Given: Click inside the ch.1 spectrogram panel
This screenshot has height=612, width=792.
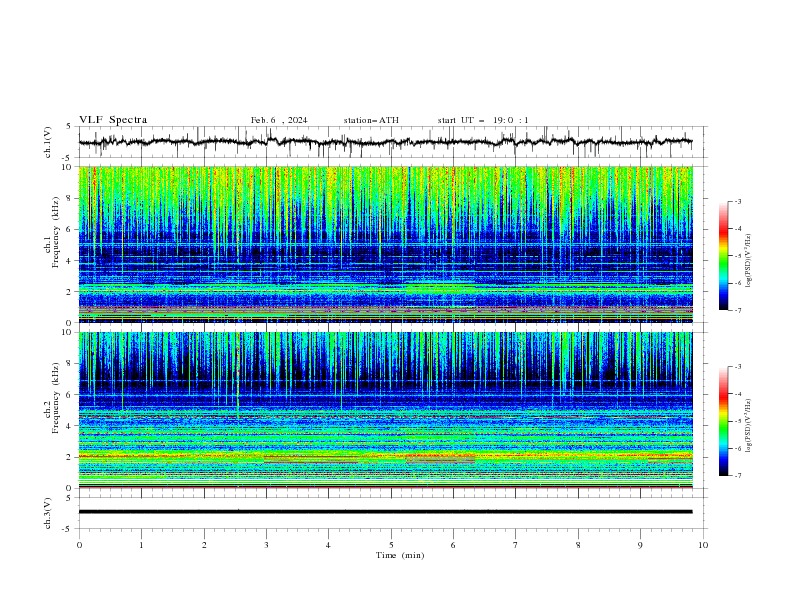Looking at the screenshot, I should click(386, 244).
